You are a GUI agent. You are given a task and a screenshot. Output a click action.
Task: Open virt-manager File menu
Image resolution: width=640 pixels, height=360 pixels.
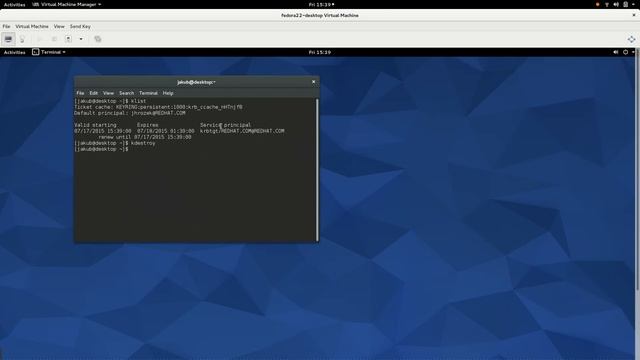point(6,26)
